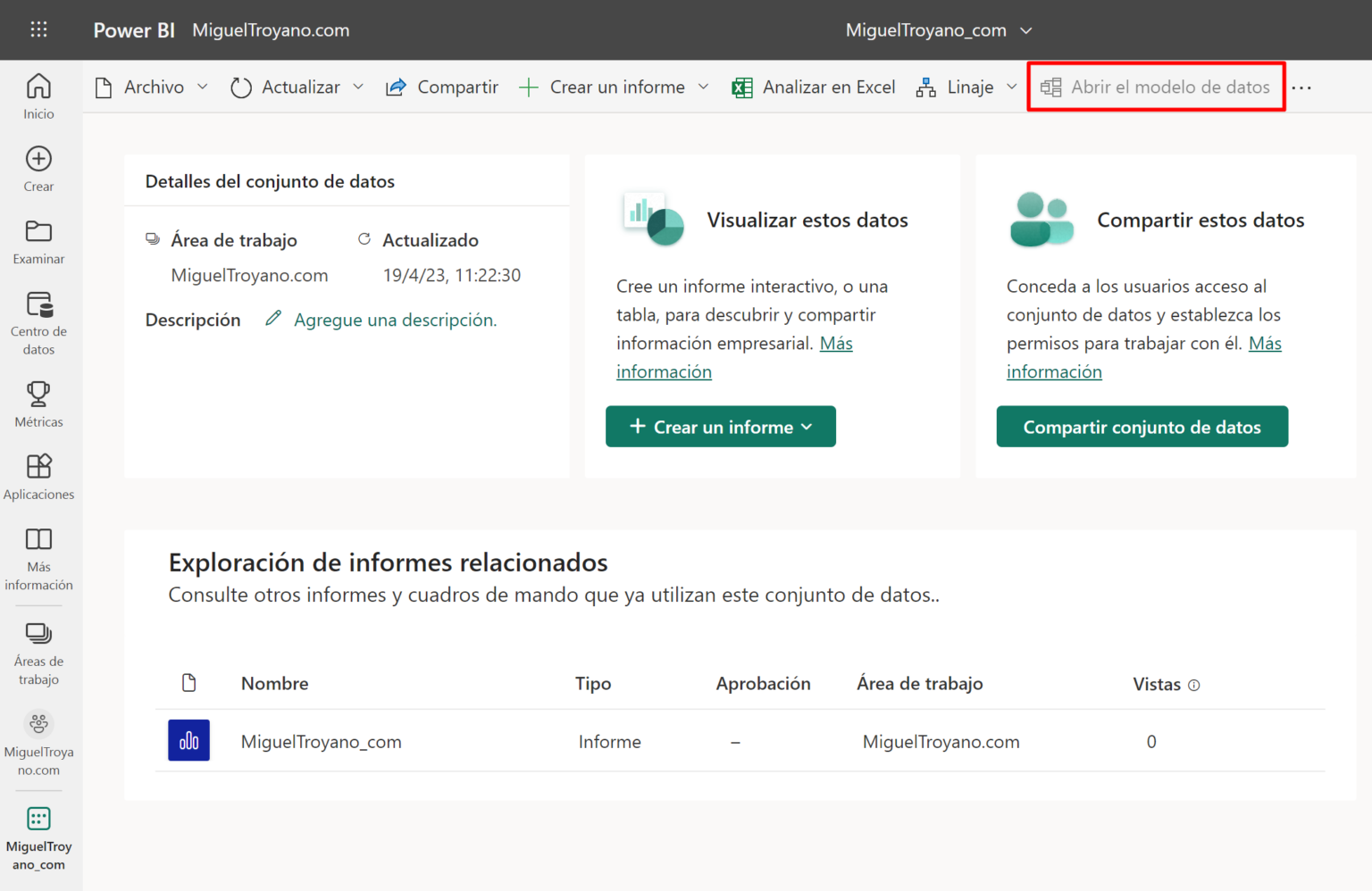Click Informe type cell
Screen dimensions: 1372x891
tap(610, 742)
